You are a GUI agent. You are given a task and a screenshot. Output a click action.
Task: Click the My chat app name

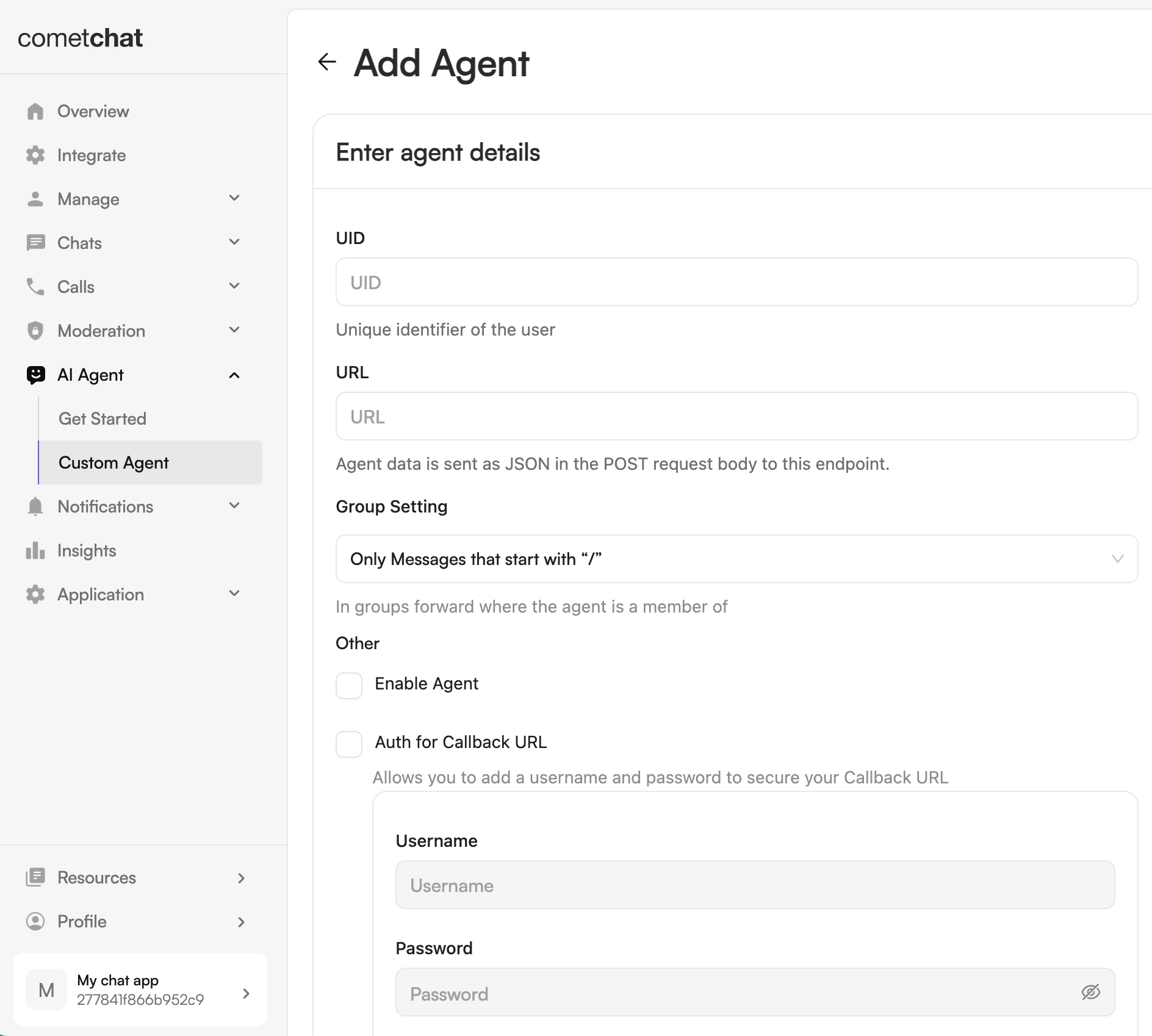[x=118, y=980]
